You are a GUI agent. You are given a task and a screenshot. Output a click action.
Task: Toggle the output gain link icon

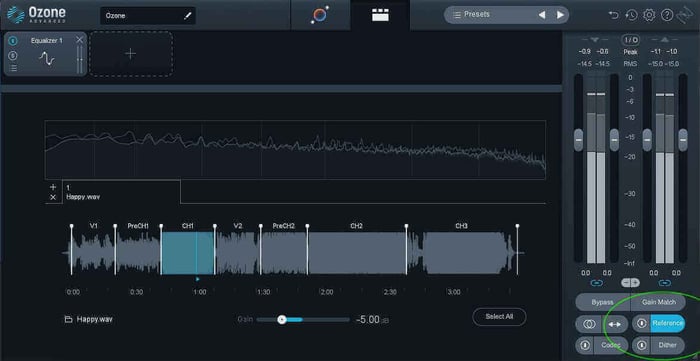(665, 283)
